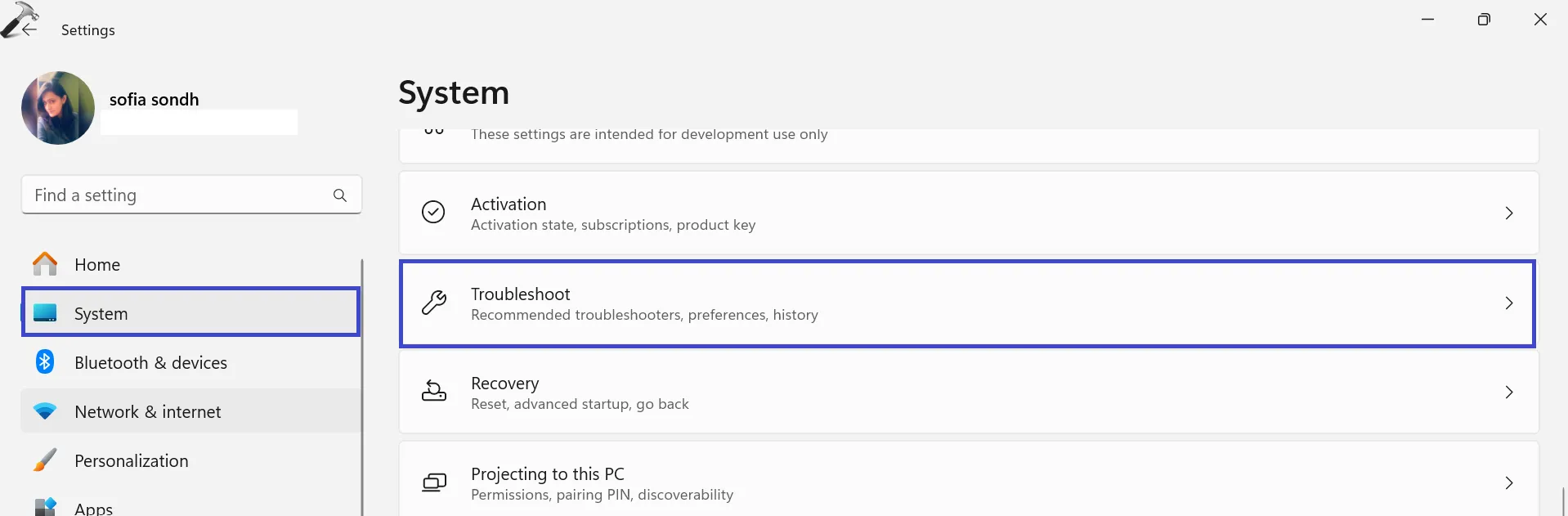Open Recovery via its right chevron
This screenshot has width=1568, height=516.
pos(1508,393)
